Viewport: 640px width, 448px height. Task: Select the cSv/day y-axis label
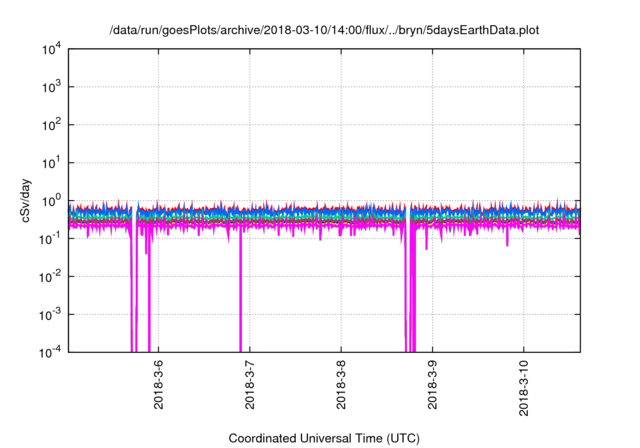pos(25,200)
